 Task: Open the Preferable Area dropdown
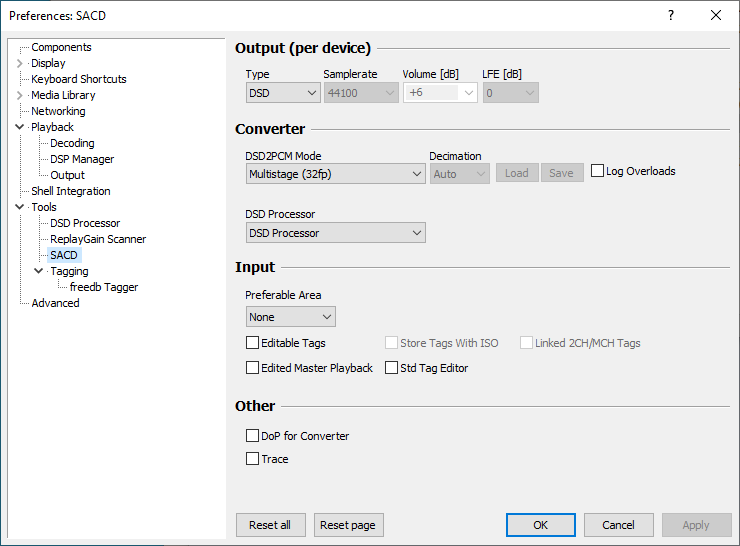[290, 317]
